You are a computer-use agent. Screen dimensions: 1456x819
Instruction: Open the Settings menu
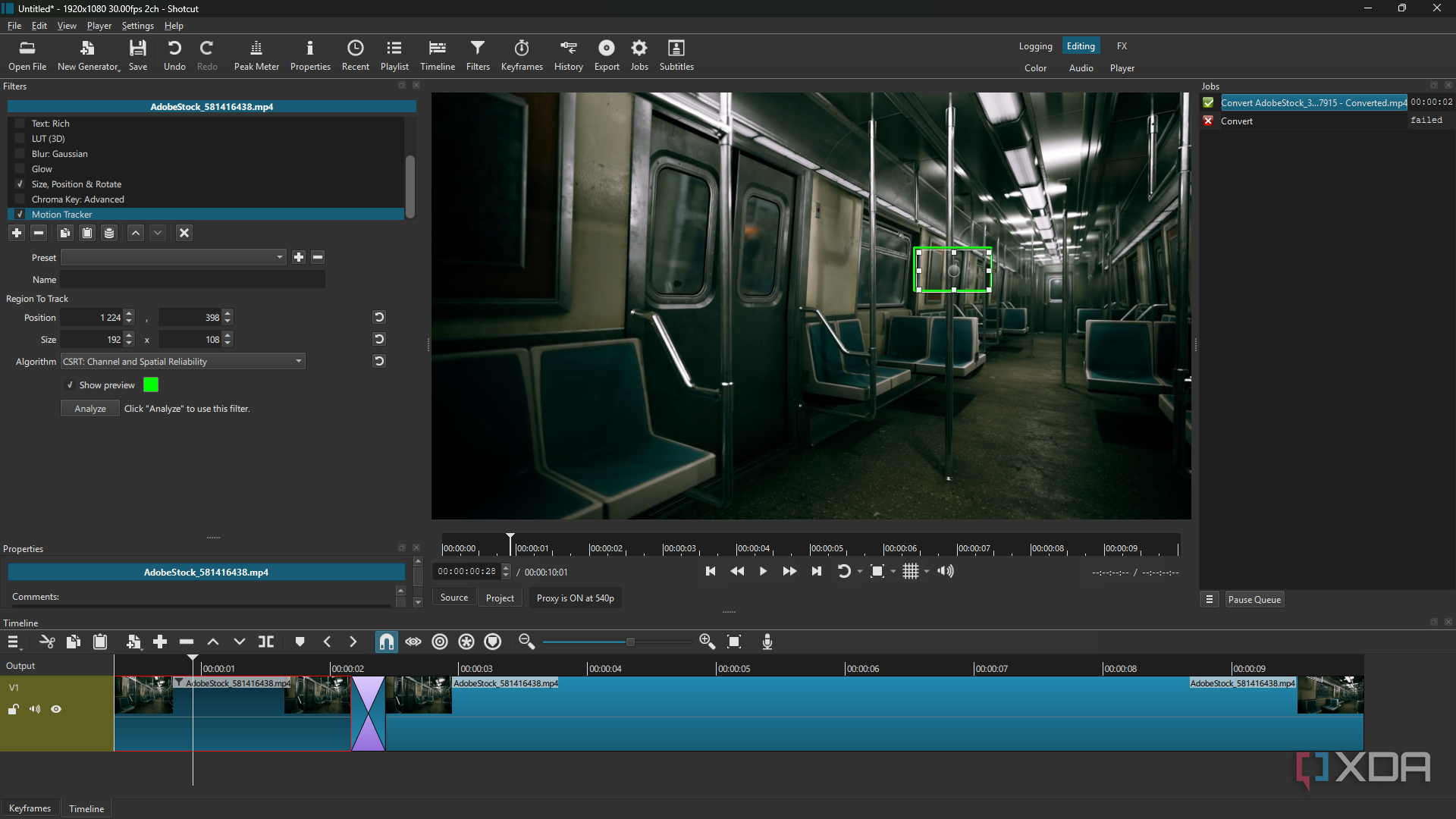137,26
